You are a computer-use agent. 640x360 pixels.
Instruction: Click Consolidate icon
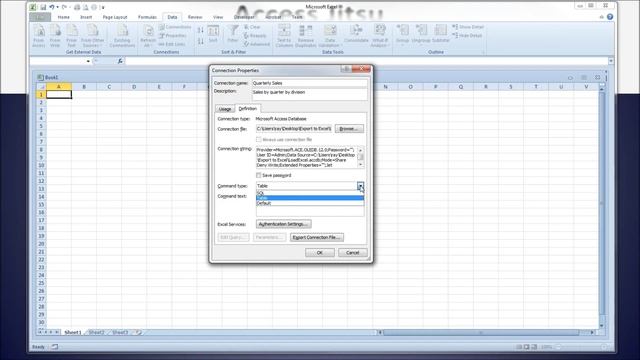coord(356,34)
